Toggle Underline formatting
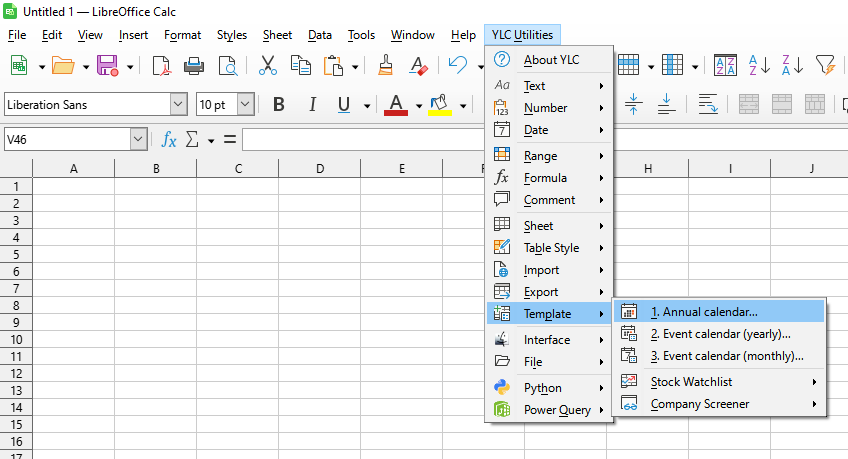Screen dimensions: 848x459 [343, 104]
